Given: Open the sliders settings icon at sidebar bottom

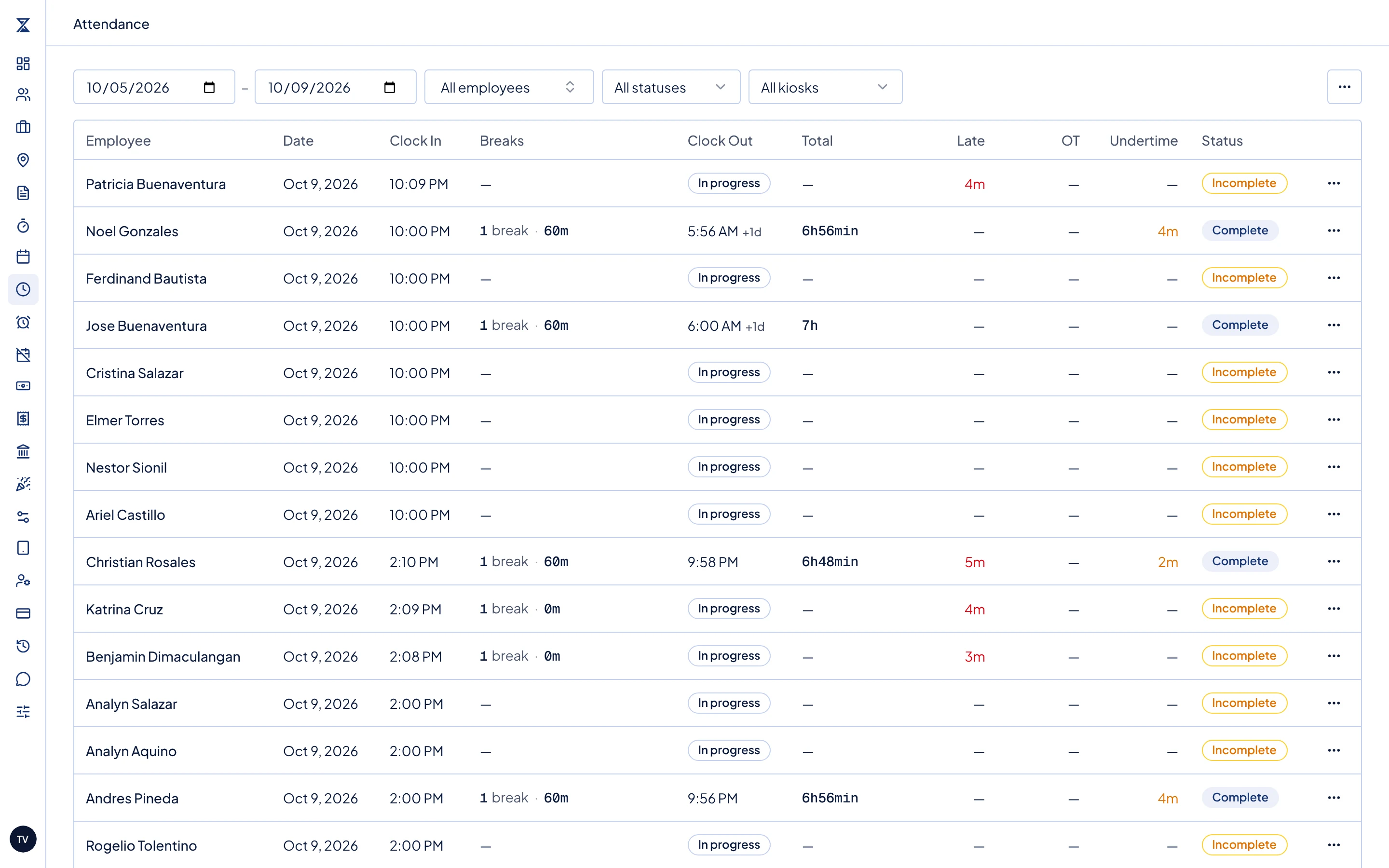Looking at the screenshot, I should coord(23,712).
